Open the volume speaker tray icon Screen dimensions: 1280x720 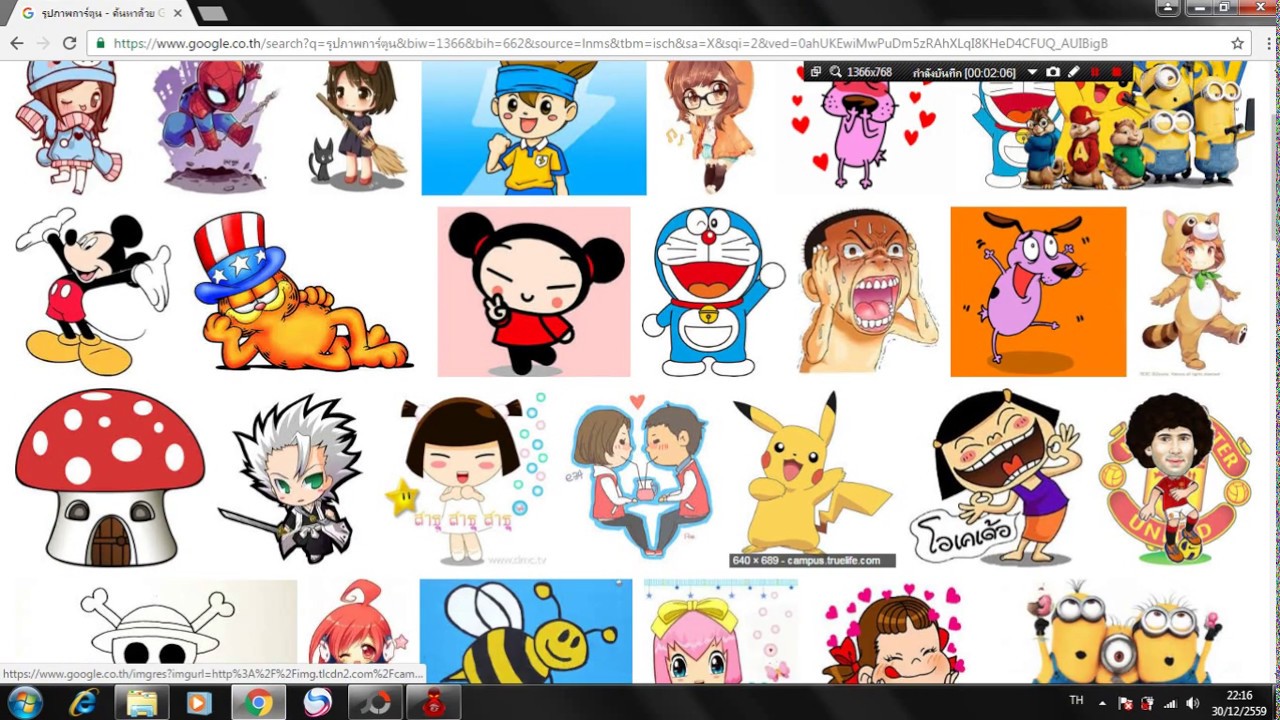pos(1192,704)
